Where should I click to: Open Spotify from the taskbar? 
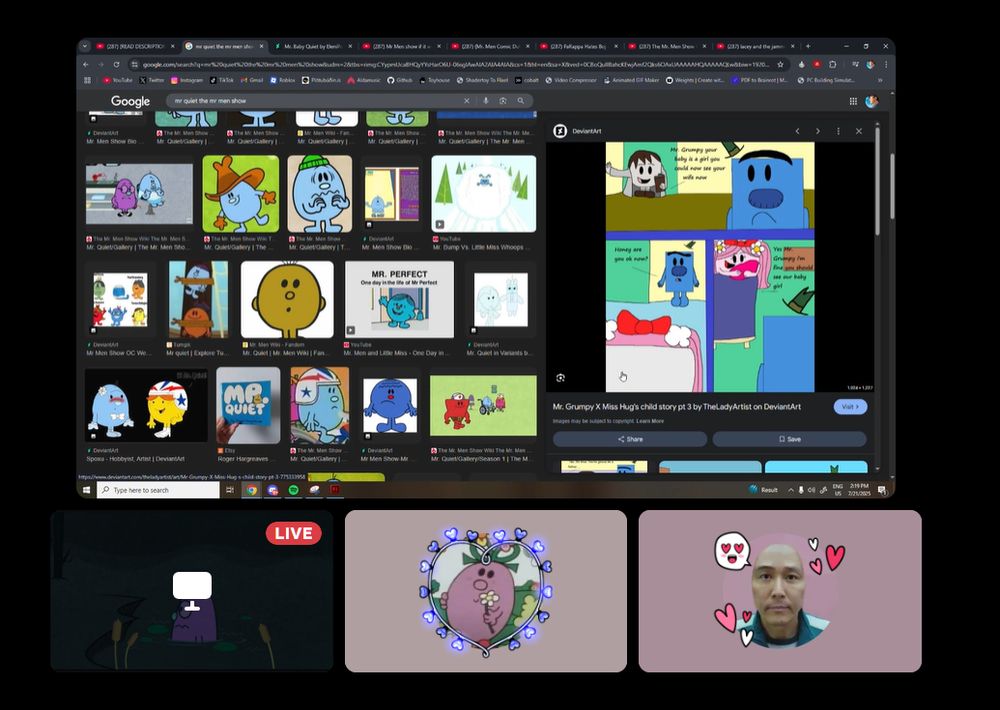(293, 490)
